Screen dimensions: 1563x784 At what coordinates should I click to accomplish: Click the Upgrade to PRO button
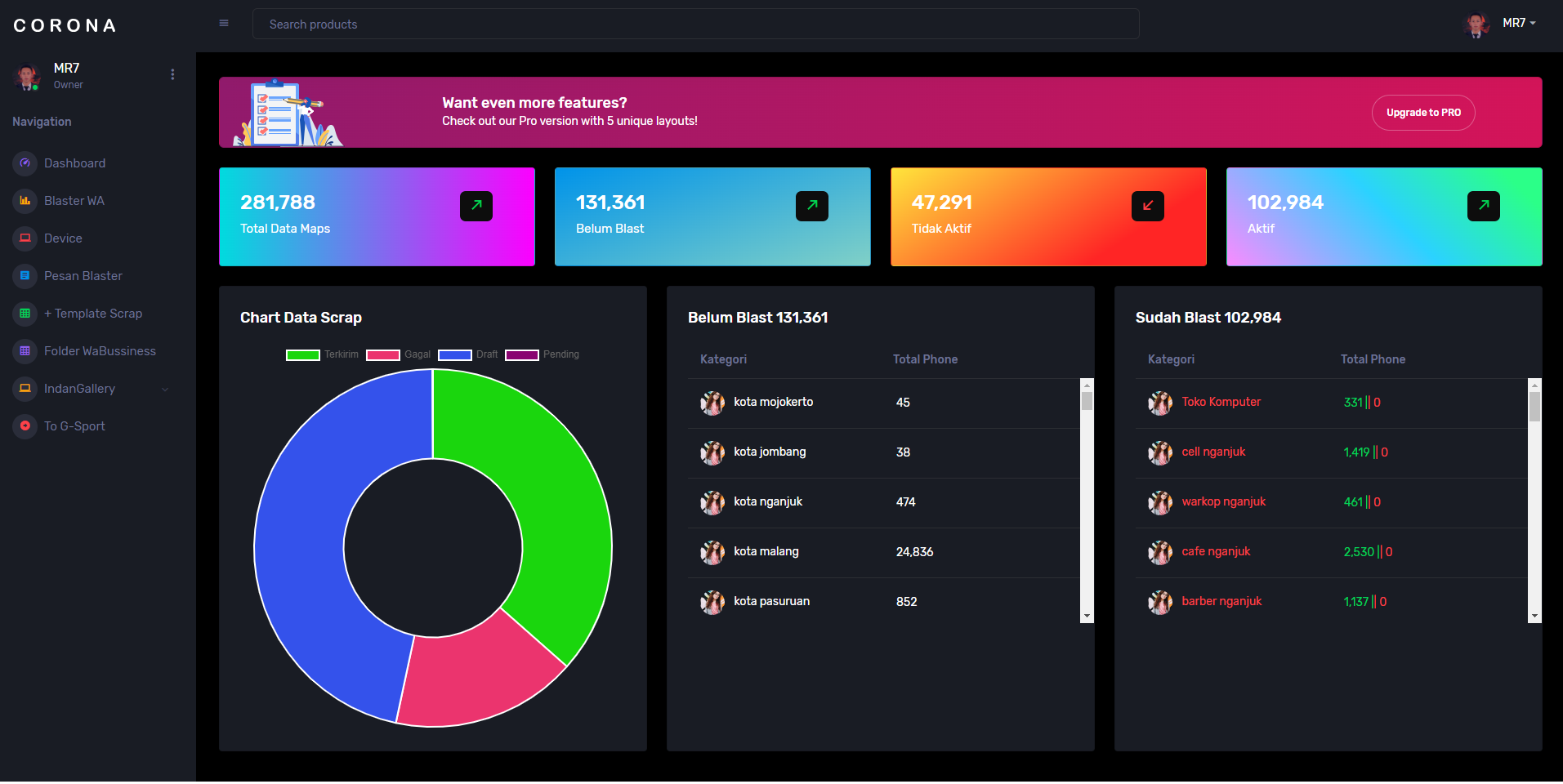click(x=1423, y=113)
